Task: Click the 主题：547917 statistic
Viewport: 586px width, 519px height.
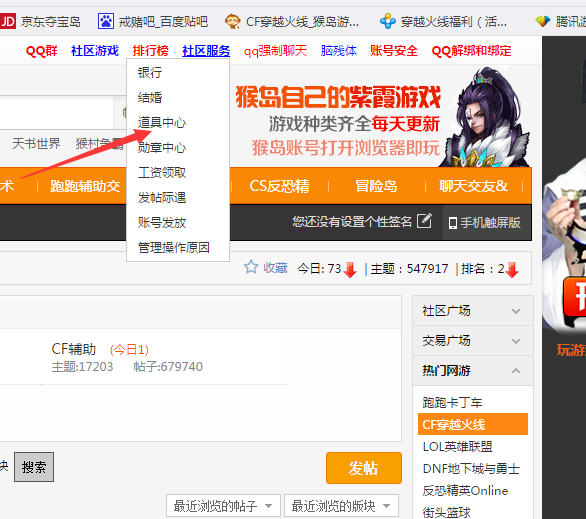Action: click(409, 269)
